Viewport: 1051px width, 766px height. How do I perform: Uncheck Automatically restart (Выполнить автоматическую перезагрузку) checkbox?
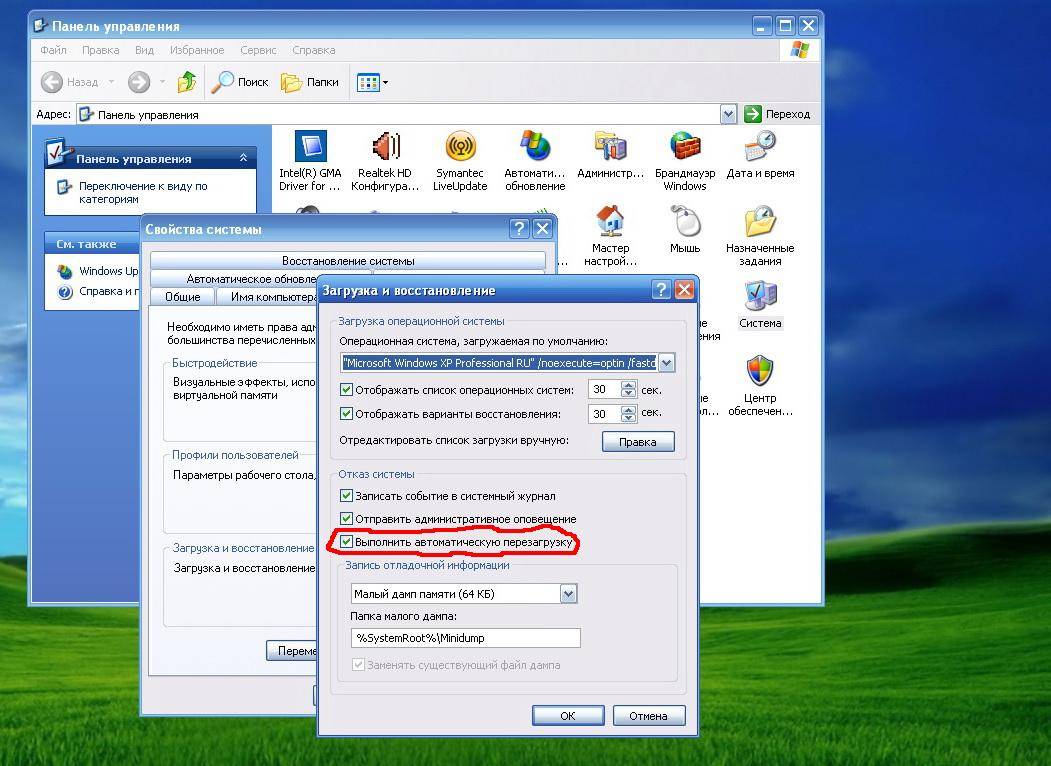click(x=347, y=541)
